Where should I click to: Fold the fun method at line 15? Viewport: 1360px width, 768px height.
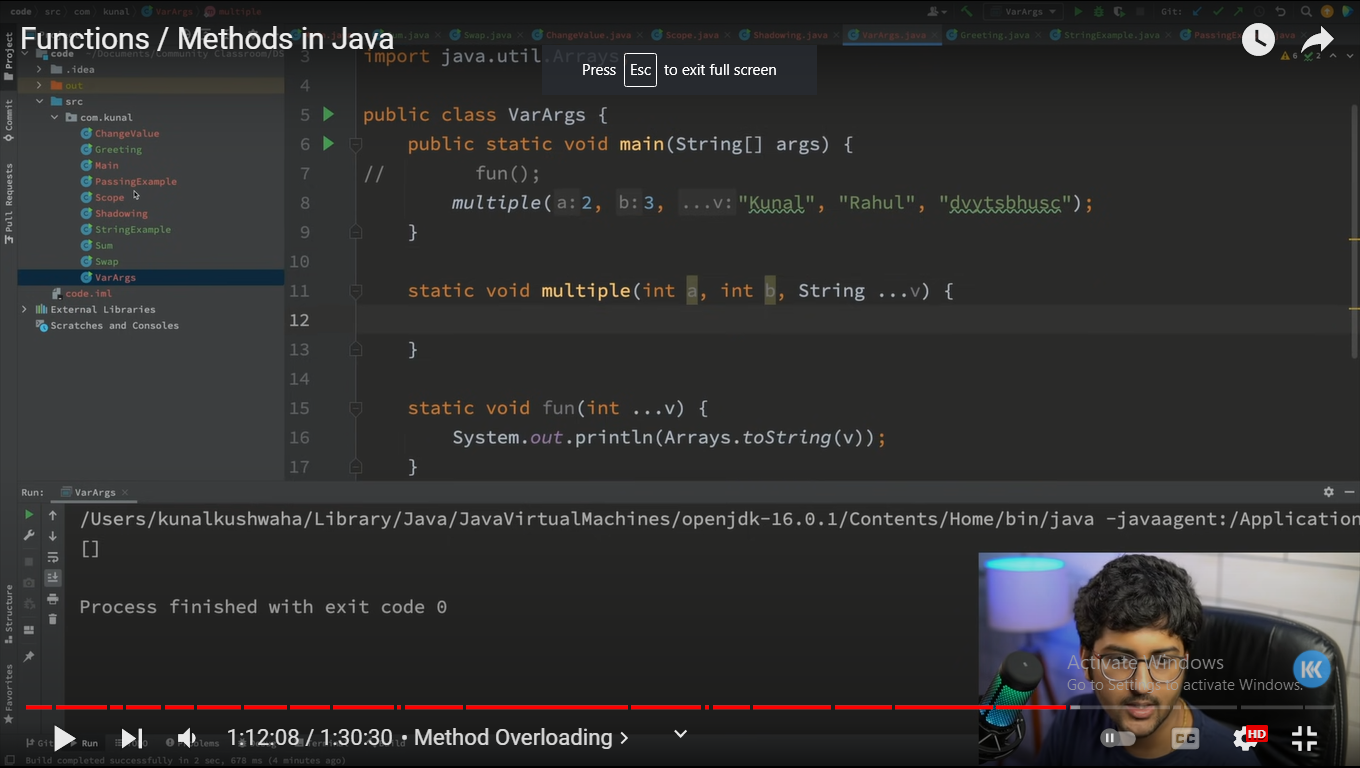(x=355, y=408)
